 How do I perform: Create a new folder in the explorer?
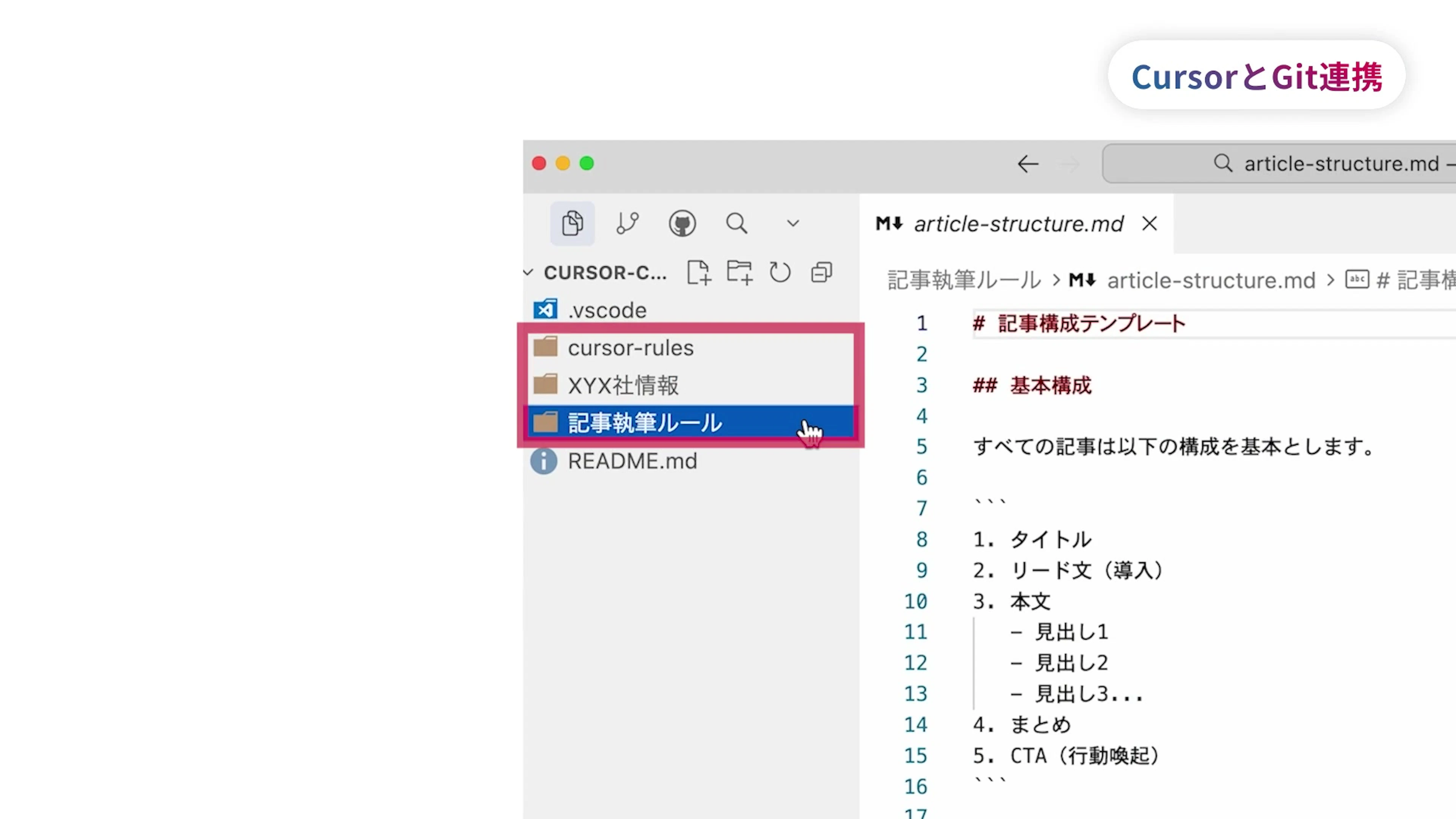tap(739, 273)
